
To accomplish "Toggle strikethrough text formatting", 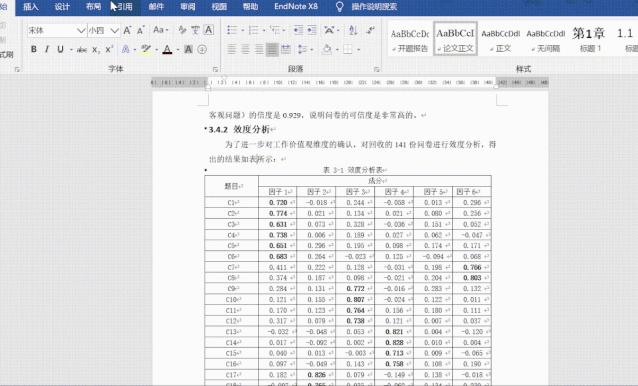I will [x=82, y=50].
